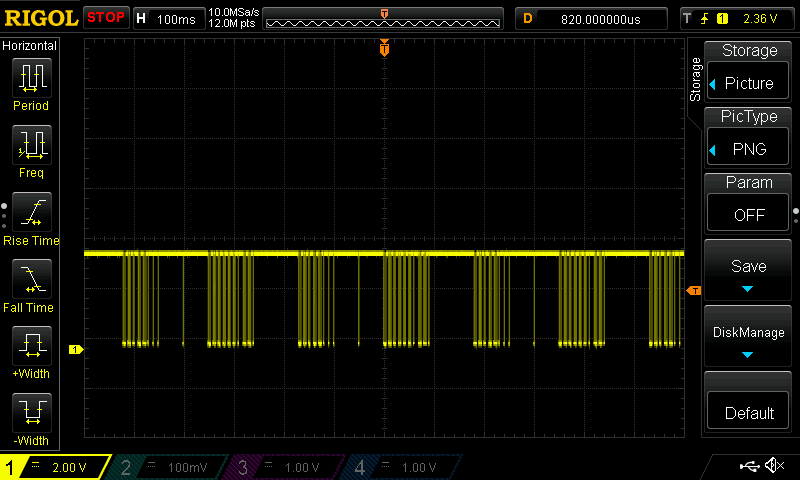Click the STOP run status indicator
This screenshot has height=480, width=800.
click(x=106, y=17)
